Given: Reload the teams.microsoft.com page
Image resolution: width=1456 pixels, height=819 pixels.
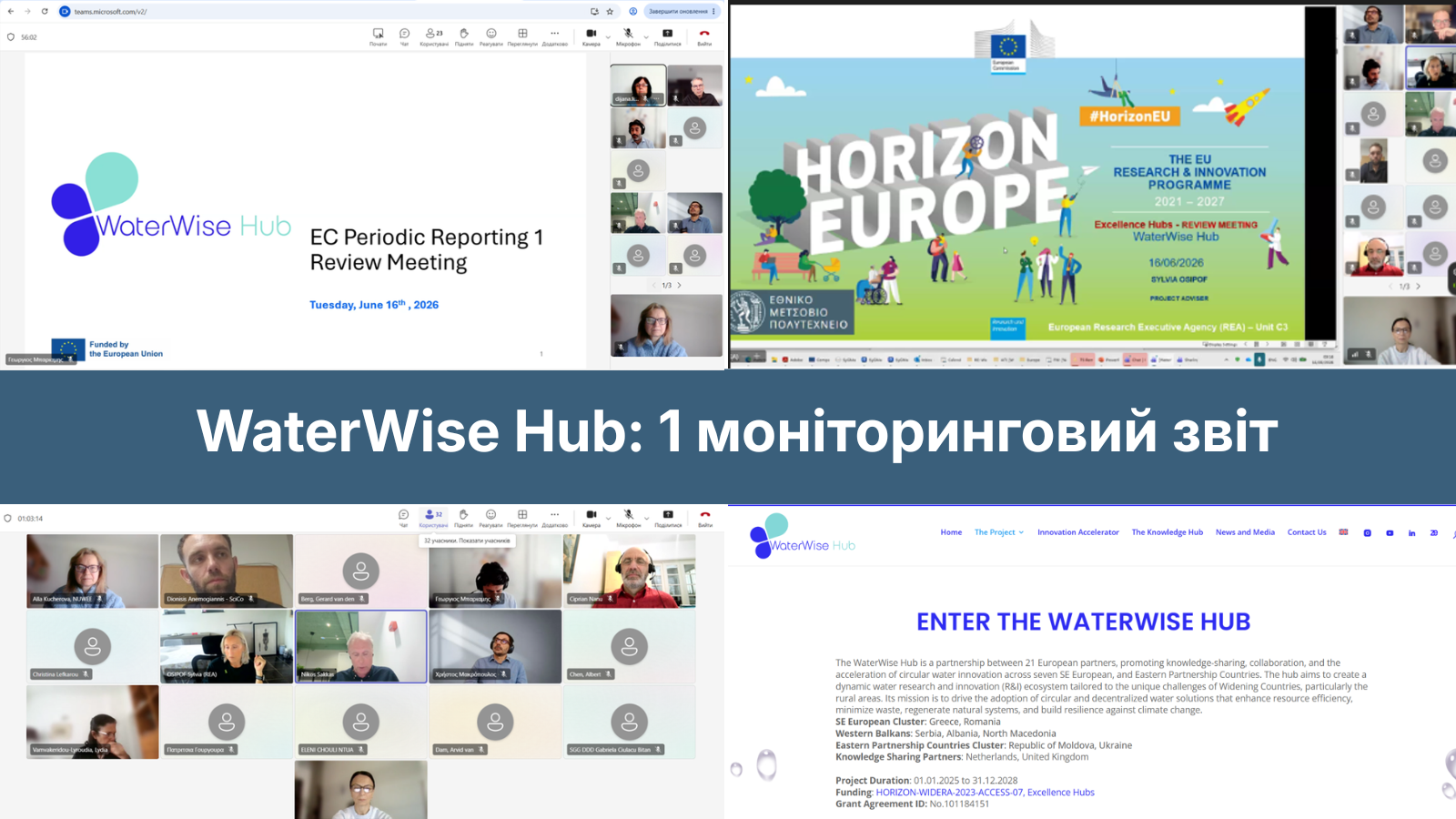Looking at the screenshot, I should (x=45, y=11).
